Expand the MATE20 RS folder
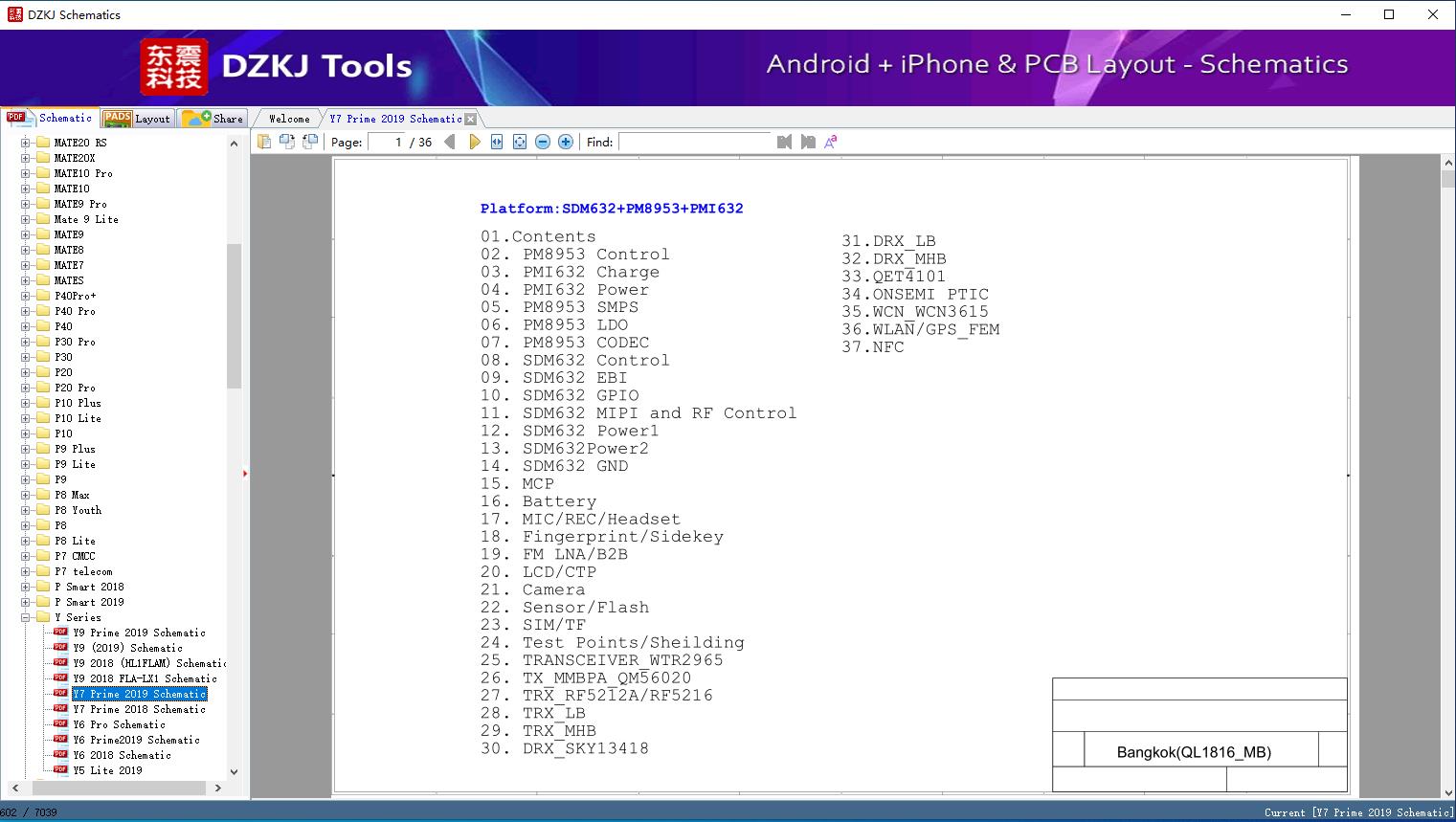Viewport: 1456px width, 822px height. (x=26, y=143)
